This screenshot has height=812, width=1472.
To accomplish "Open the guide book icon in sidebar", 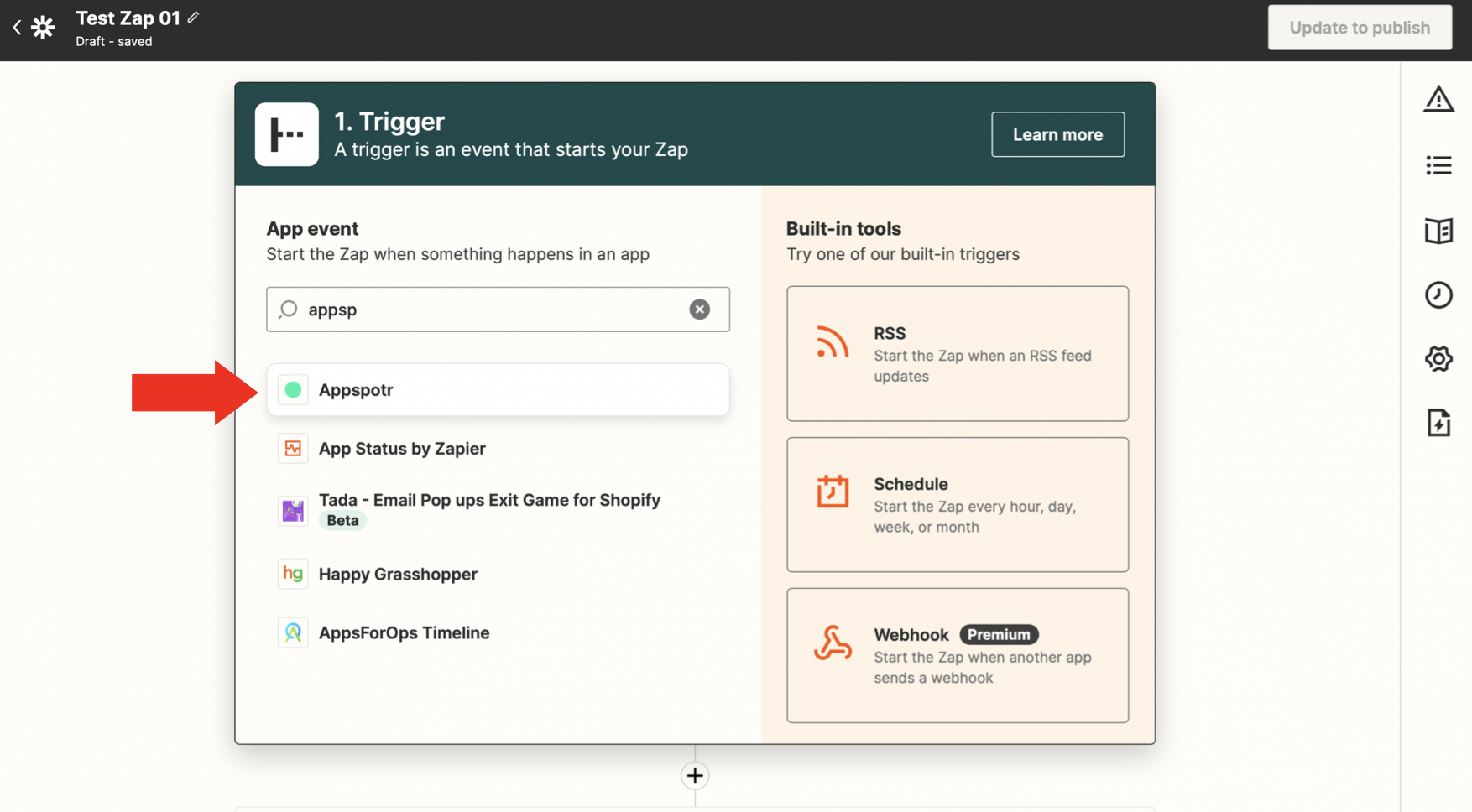I will pos(1438,231).
